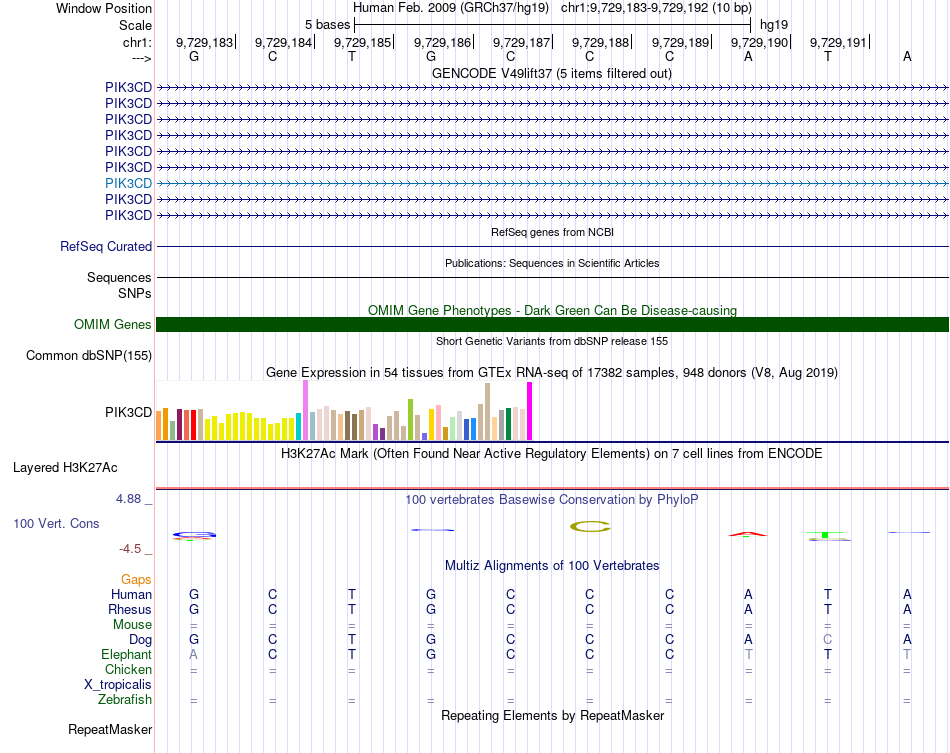Click the olive C conservation logo
The image size is (950, 753).
tap(590, 527)
